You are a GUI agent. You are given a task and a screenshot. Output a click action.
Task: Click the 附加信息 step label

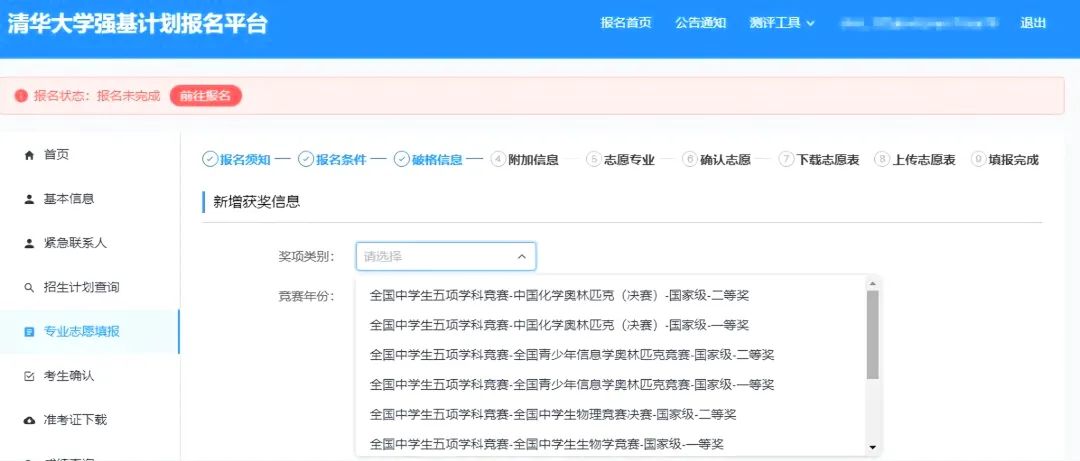[x=533, y=160]
